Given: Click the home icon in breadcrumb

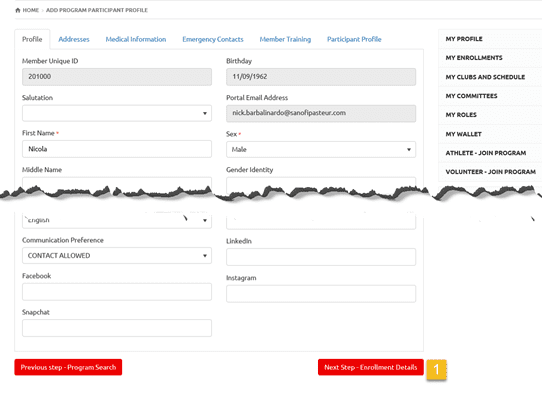Looking at the screenshot, I should click(18, 10).
